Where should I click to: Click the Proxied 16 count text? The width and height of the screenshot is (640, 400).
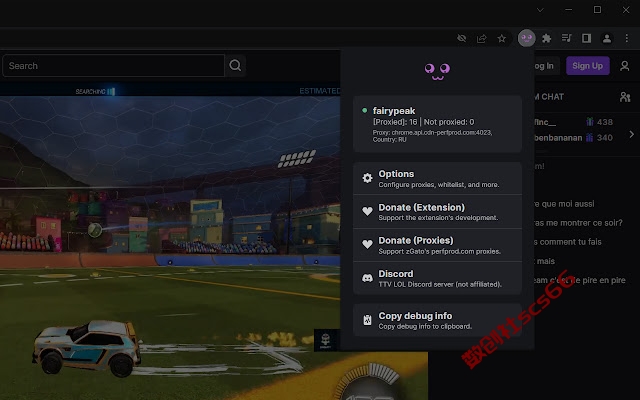point(395,122)
